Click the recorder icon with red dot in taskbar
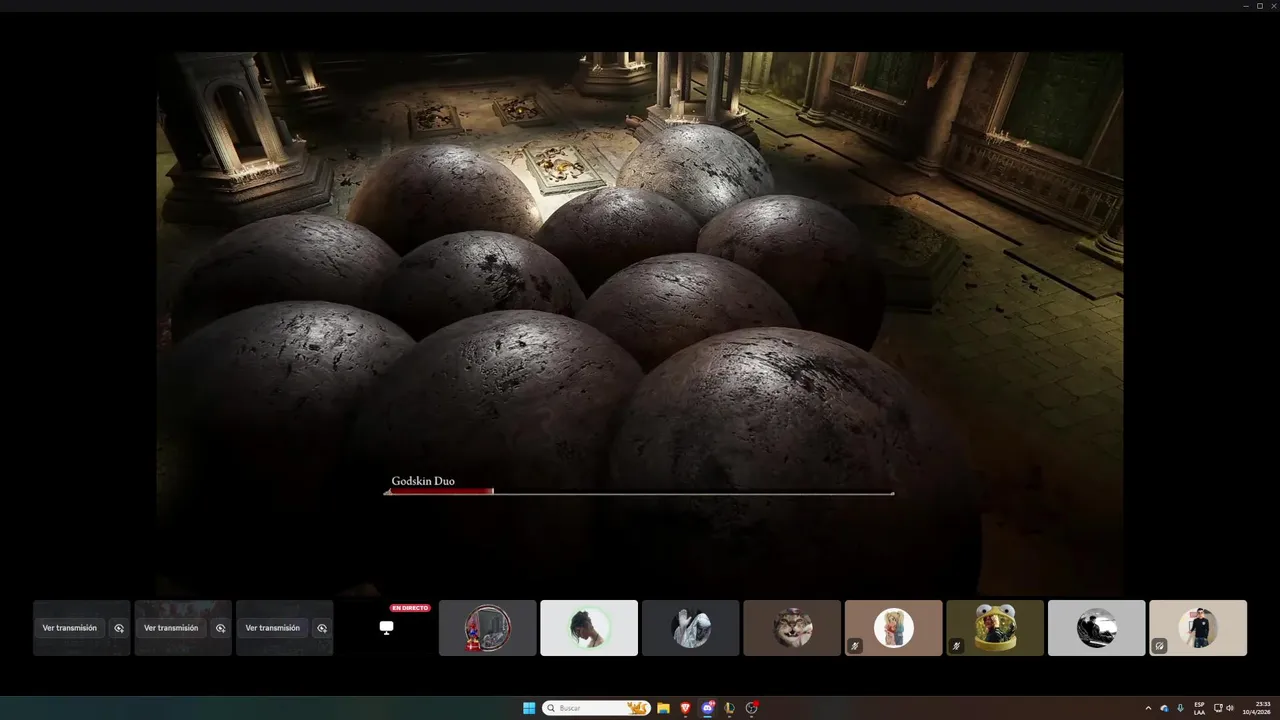 coord(752,708)
